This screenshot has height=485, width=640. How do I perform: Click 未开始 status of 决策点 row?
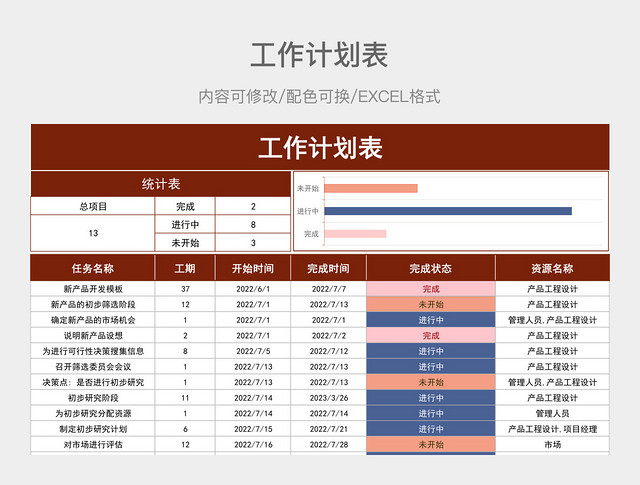point(431,382)
